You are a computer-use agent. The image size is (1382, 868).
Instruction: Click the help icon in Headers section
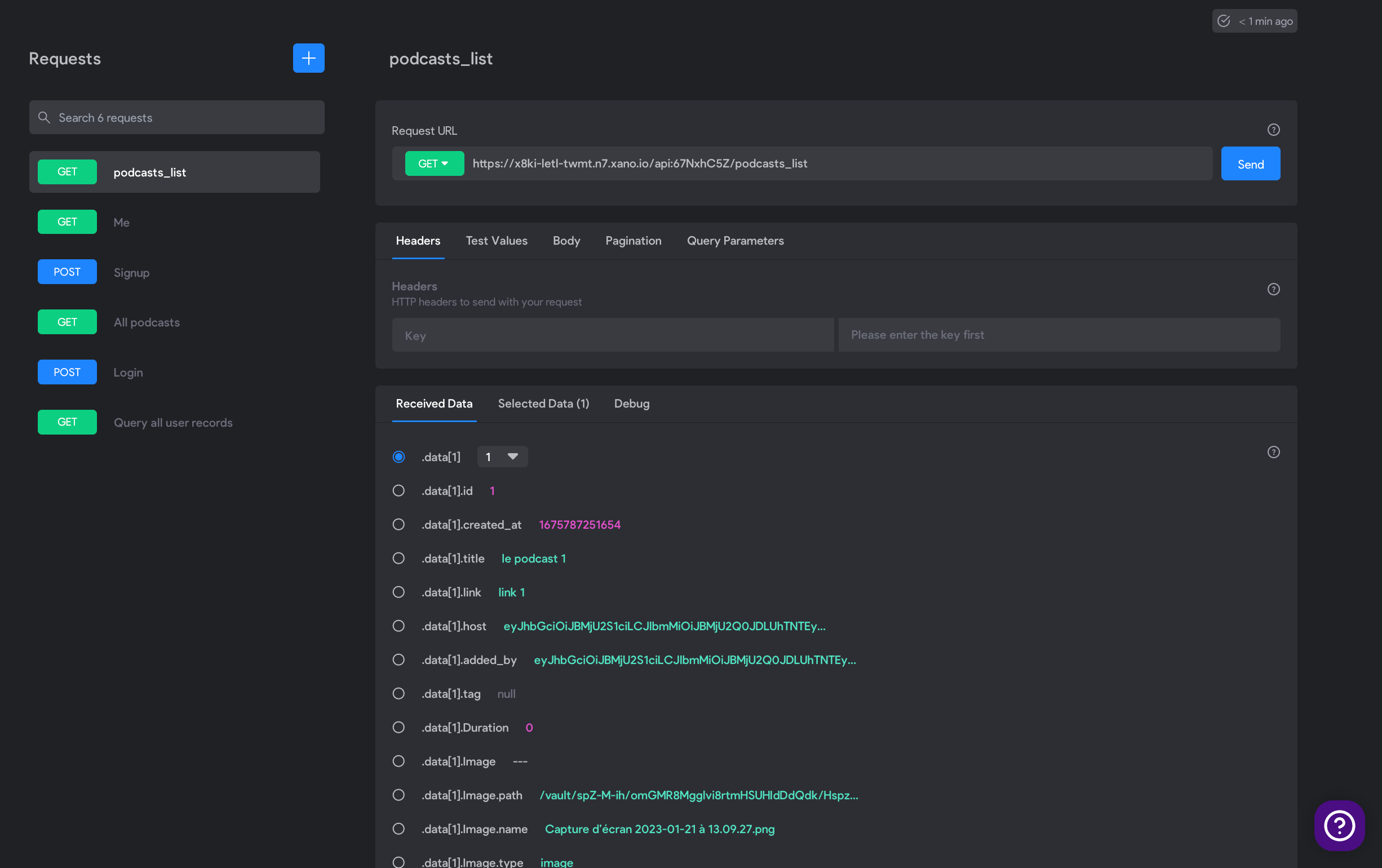1273,289
